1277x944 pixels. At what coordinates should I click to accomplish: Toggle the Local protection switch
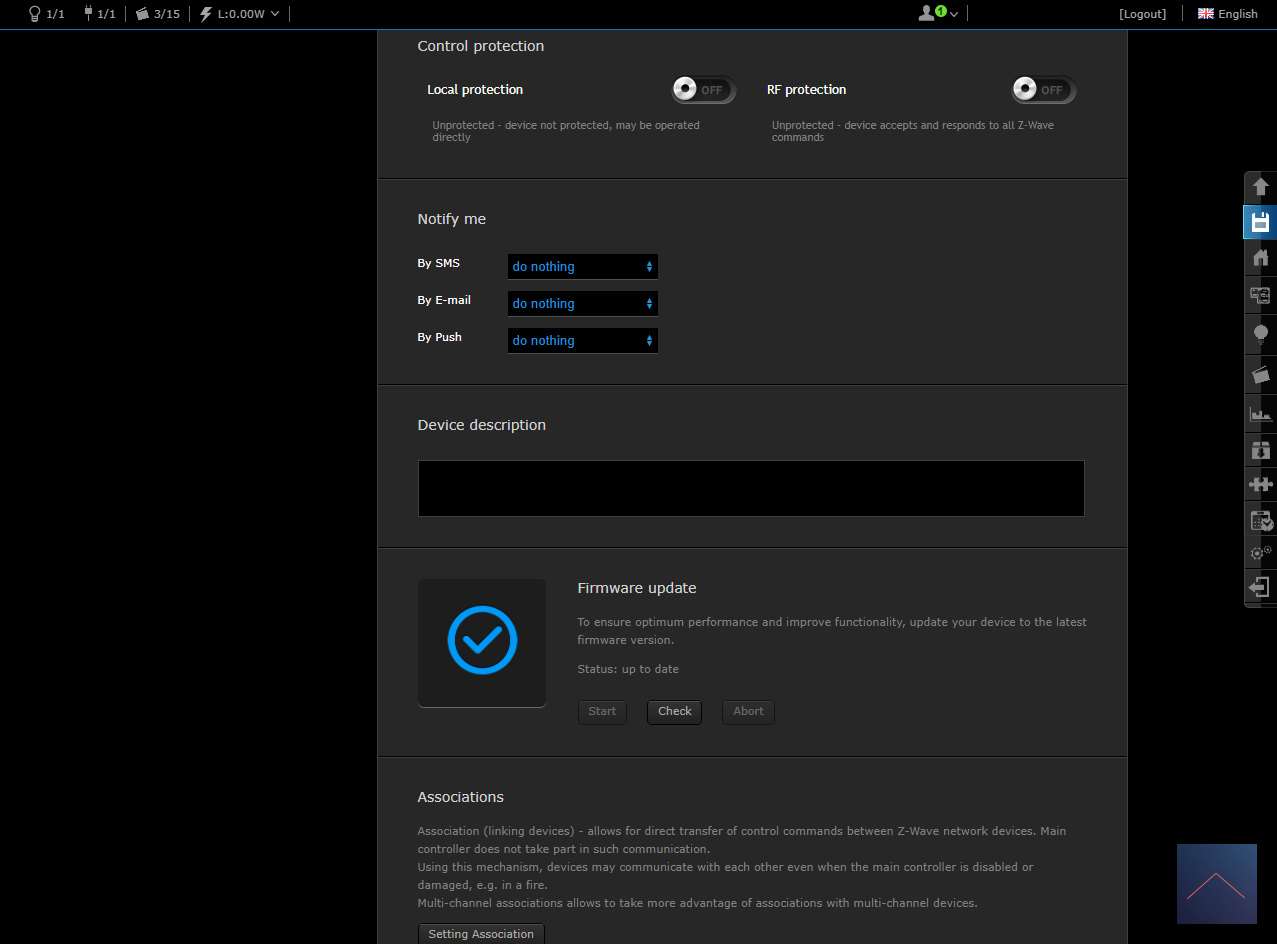703,90
